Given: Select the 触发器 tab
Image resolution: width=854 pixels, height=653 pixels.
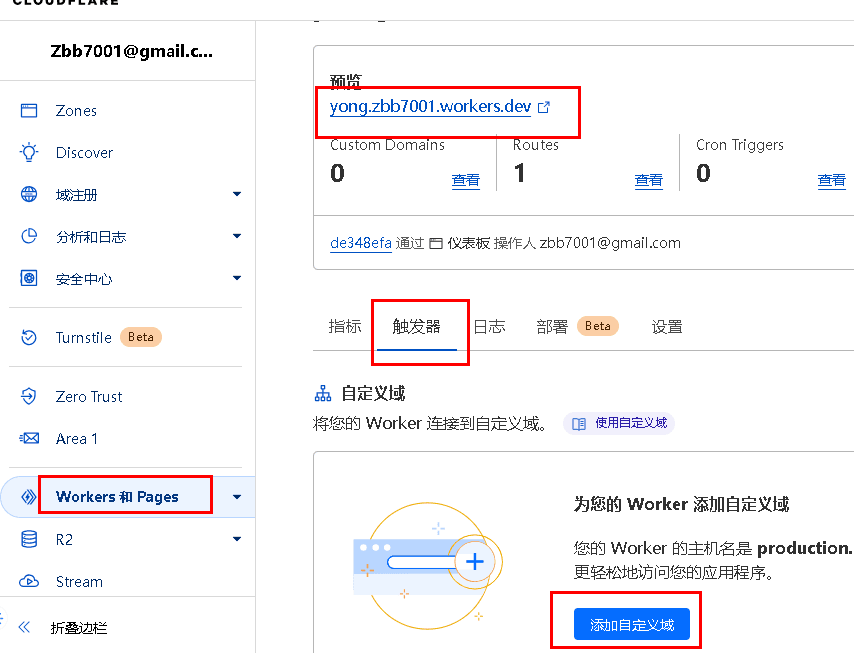Looking at the screenshot, I should coord(417,327).
